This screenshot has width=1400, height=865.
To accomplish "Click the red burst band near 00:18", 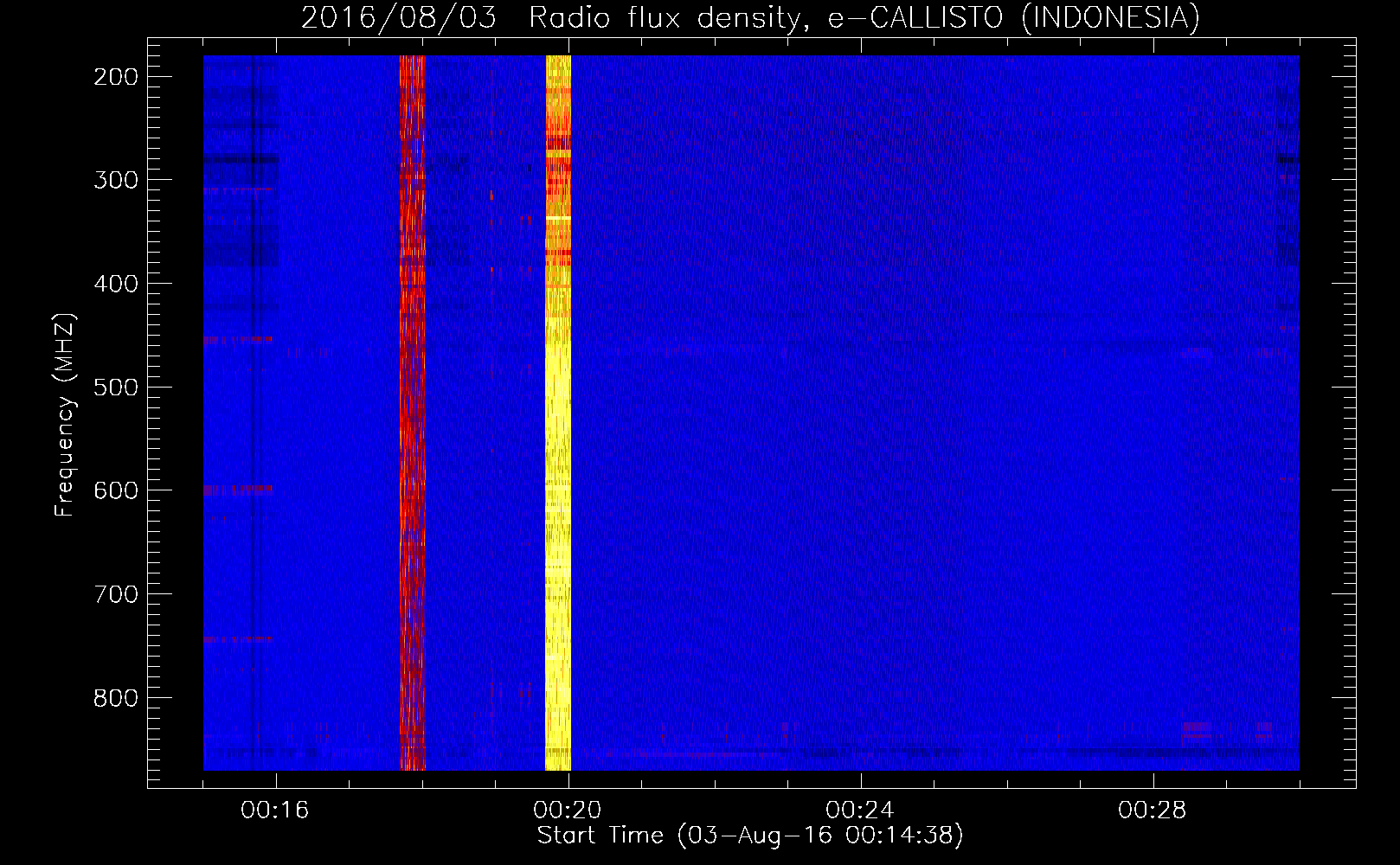I will coord(412,413).
